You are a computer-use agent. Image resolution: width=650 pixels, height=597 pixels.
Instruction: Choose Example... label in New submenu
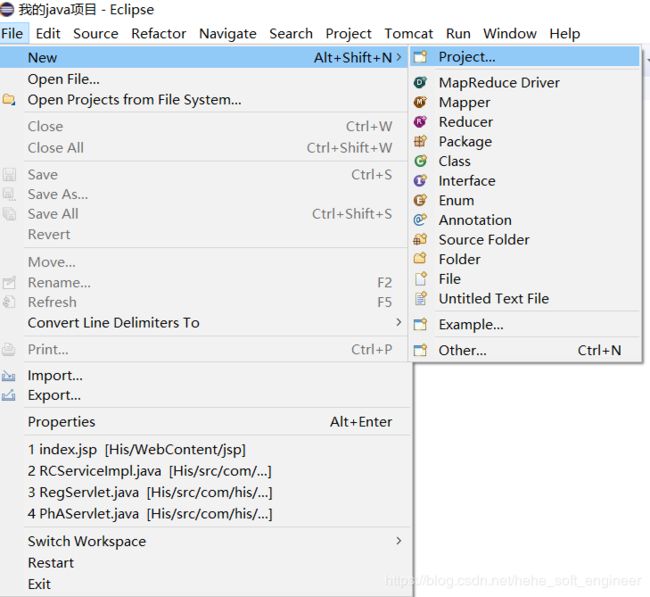tap(471, 324)
